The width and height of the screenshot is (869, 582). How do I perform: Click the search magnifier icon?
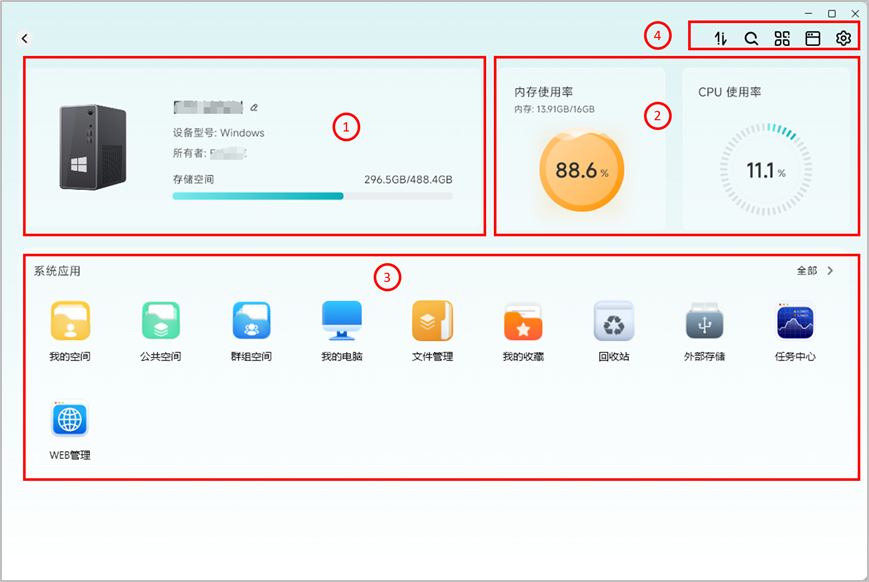tap(751, 38)
